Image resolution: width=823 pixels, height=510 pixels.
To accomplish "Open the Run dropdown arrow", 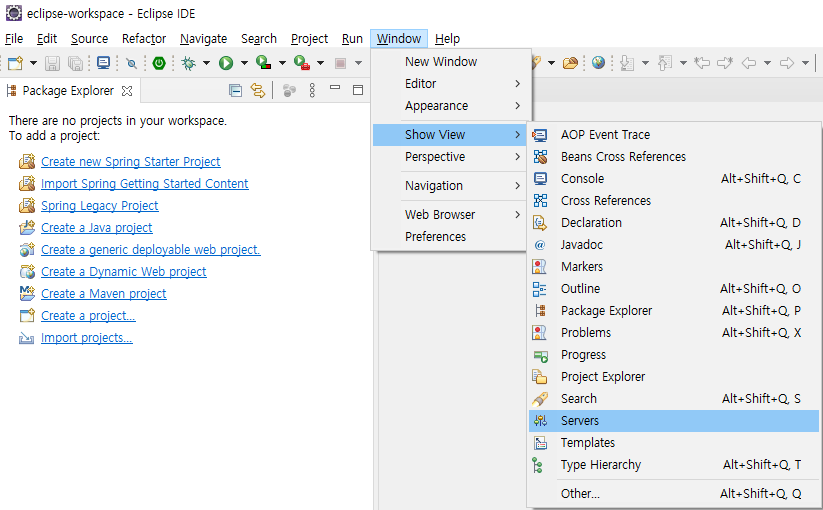I will tap(244, 63).
